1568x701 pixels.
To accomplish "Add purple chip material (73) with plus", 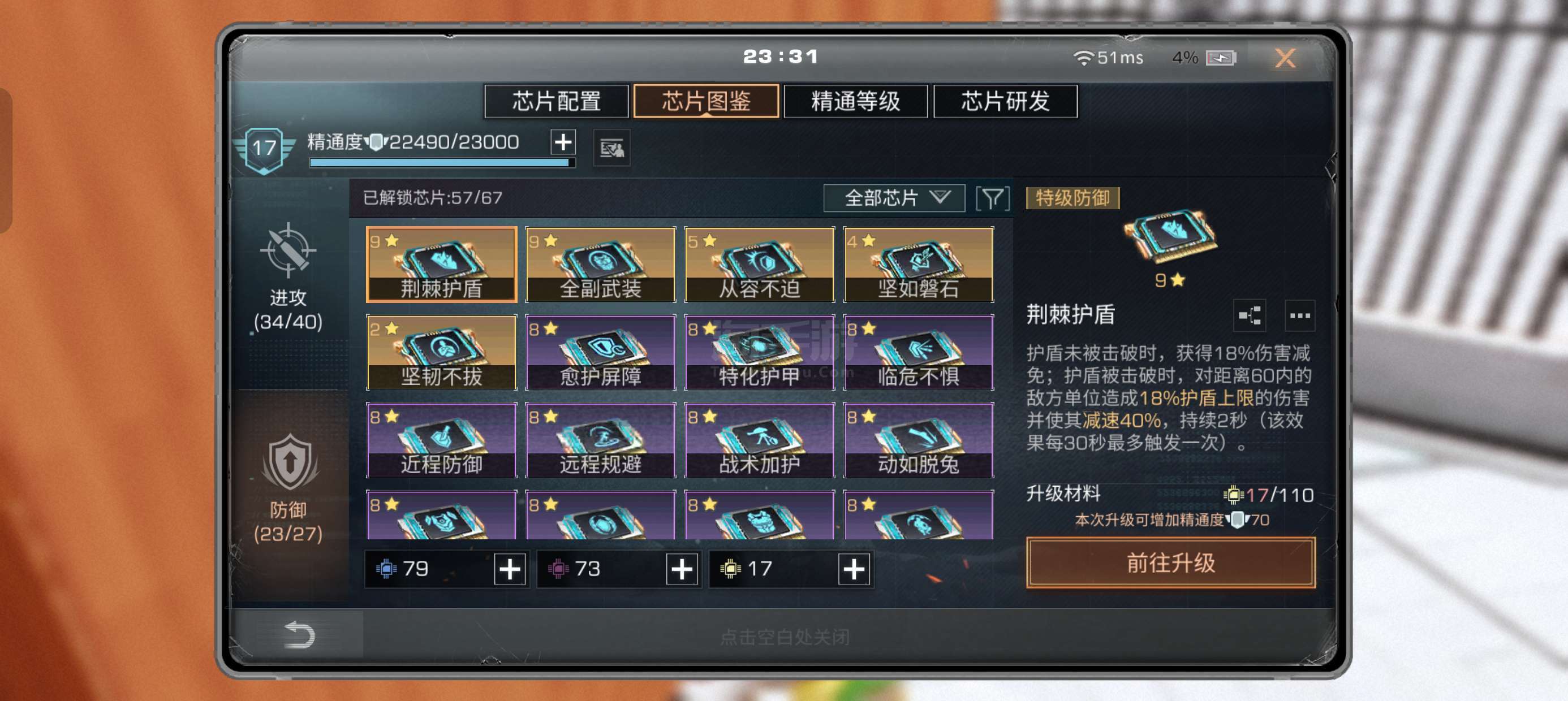I will point(682,569).
